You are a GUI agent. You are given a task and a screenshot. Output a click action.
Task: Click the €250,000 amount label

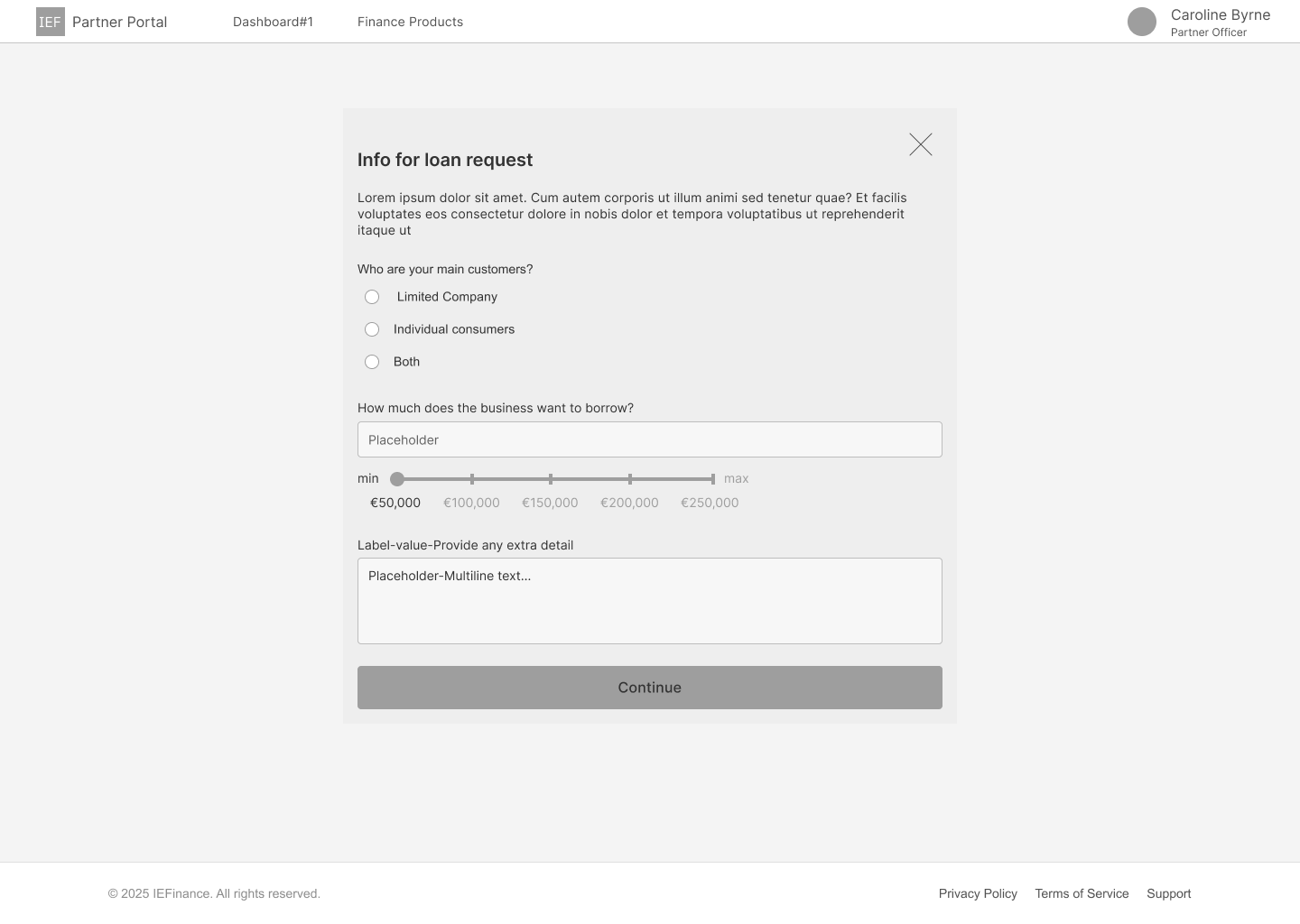tap(710, 503)
